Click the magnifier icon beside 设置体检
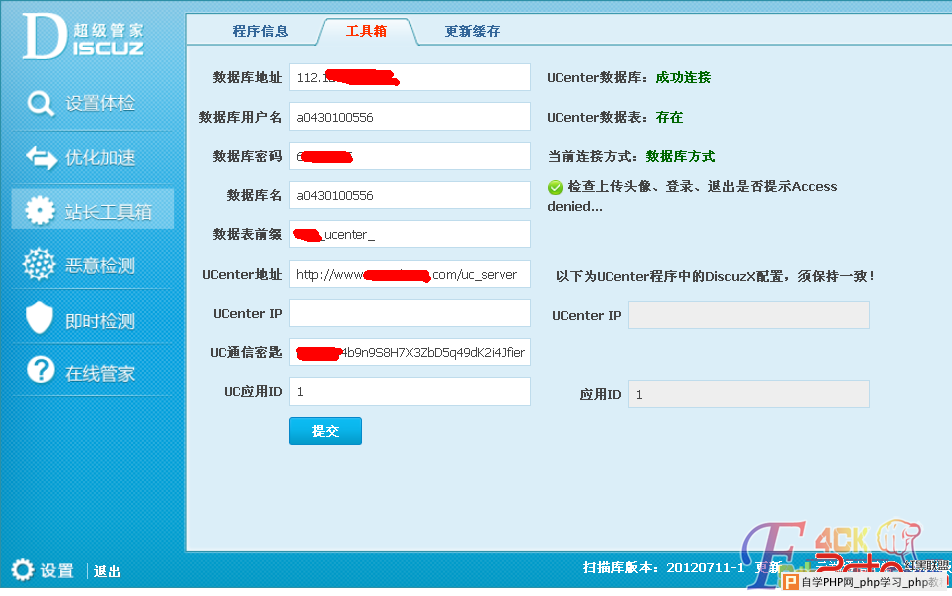Viewport: 952px width, 596px height. [x=41, y=103]
